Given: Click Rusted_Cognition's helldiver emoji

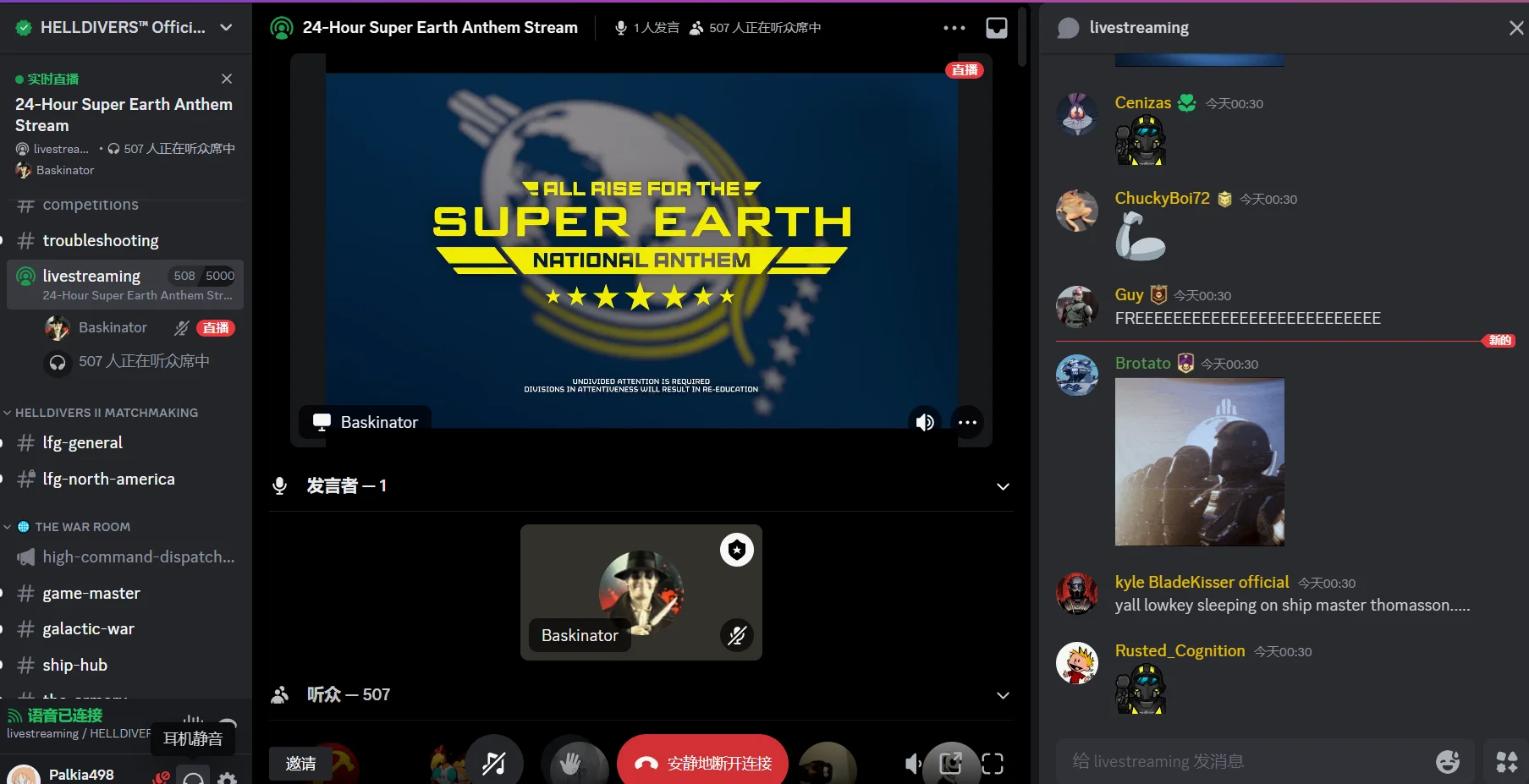Looking at the screenshot, I should point(1141,689).
